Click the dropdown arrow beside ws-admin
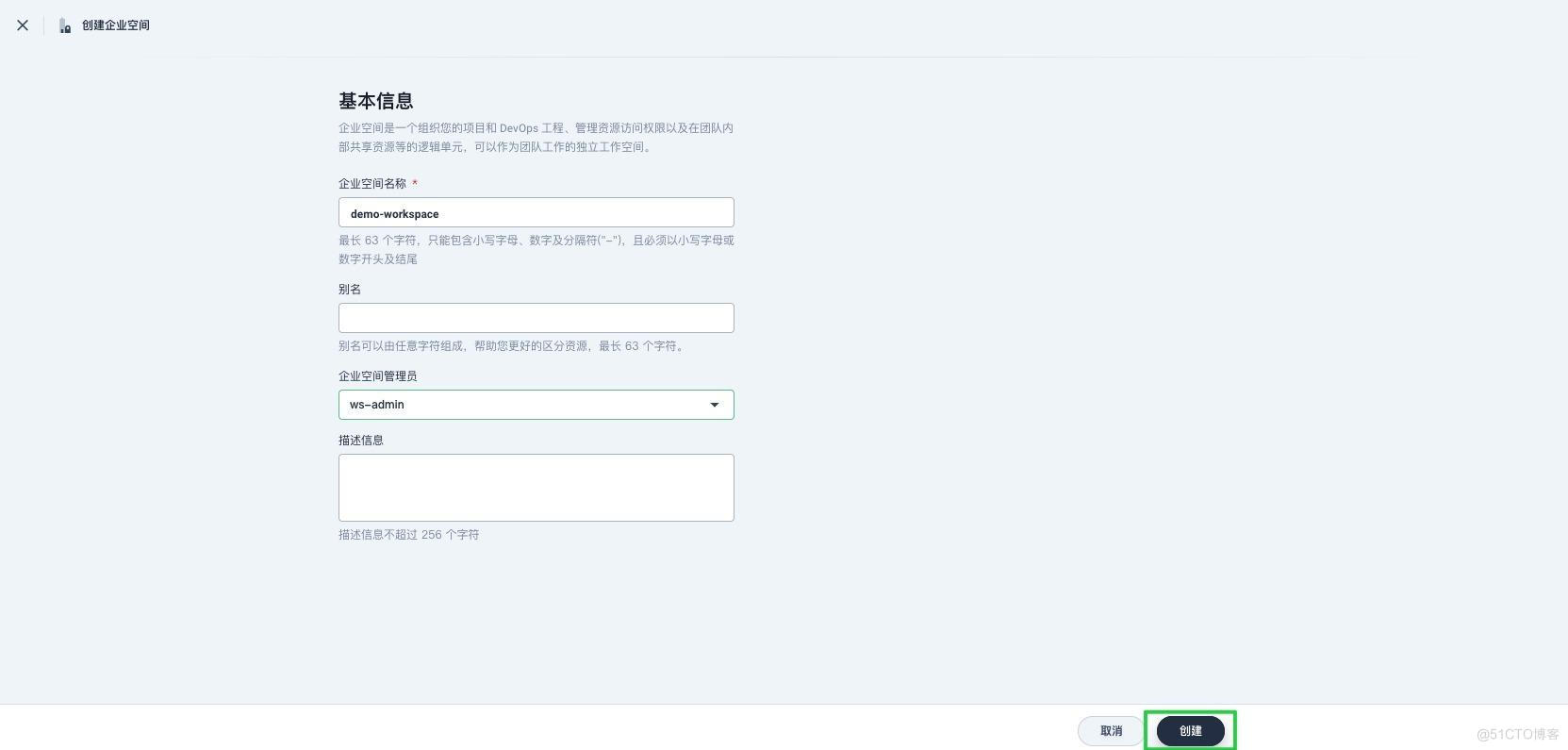 pyautogui.click(x=715, y=405)
